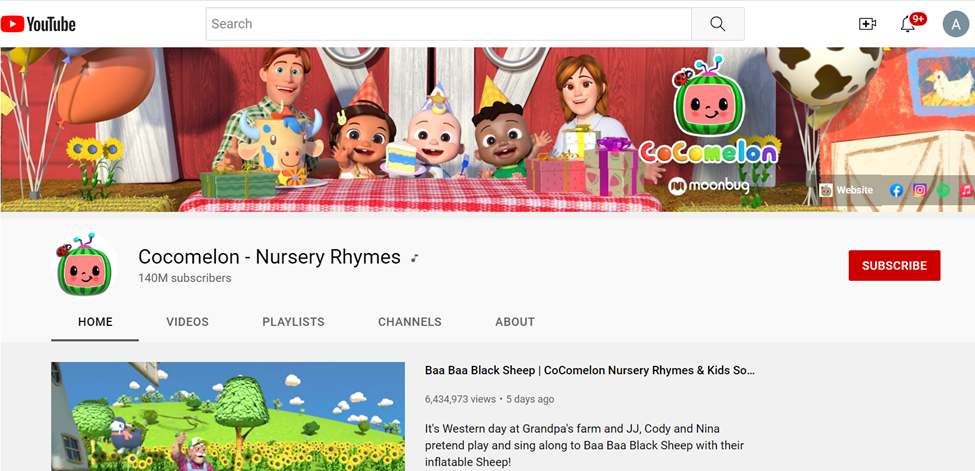Click in the Search field
This screenshot has width=975, height=471.
click(x=448, y=24)
